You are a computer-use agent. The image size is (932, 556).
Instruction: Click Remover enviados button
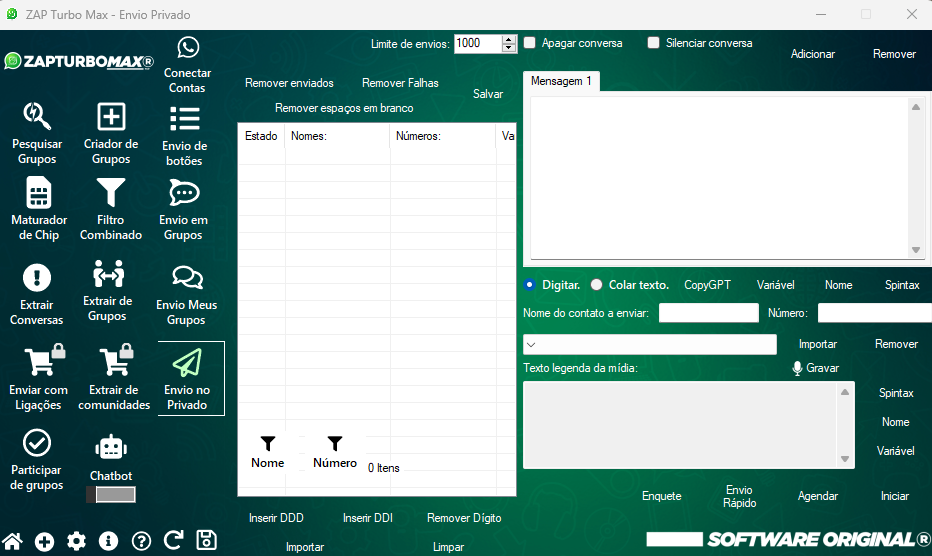click(289, 83)
